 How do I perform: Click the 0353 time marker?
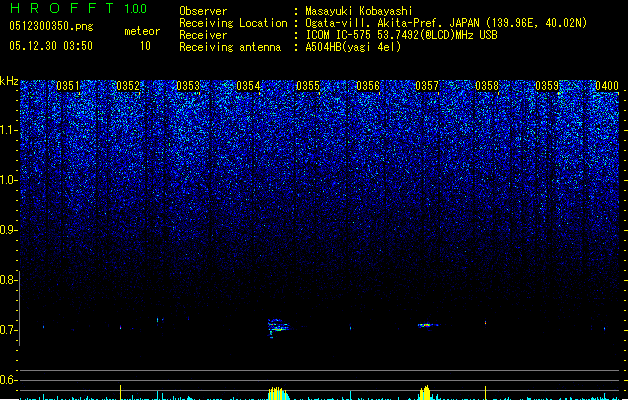[188, 85]
